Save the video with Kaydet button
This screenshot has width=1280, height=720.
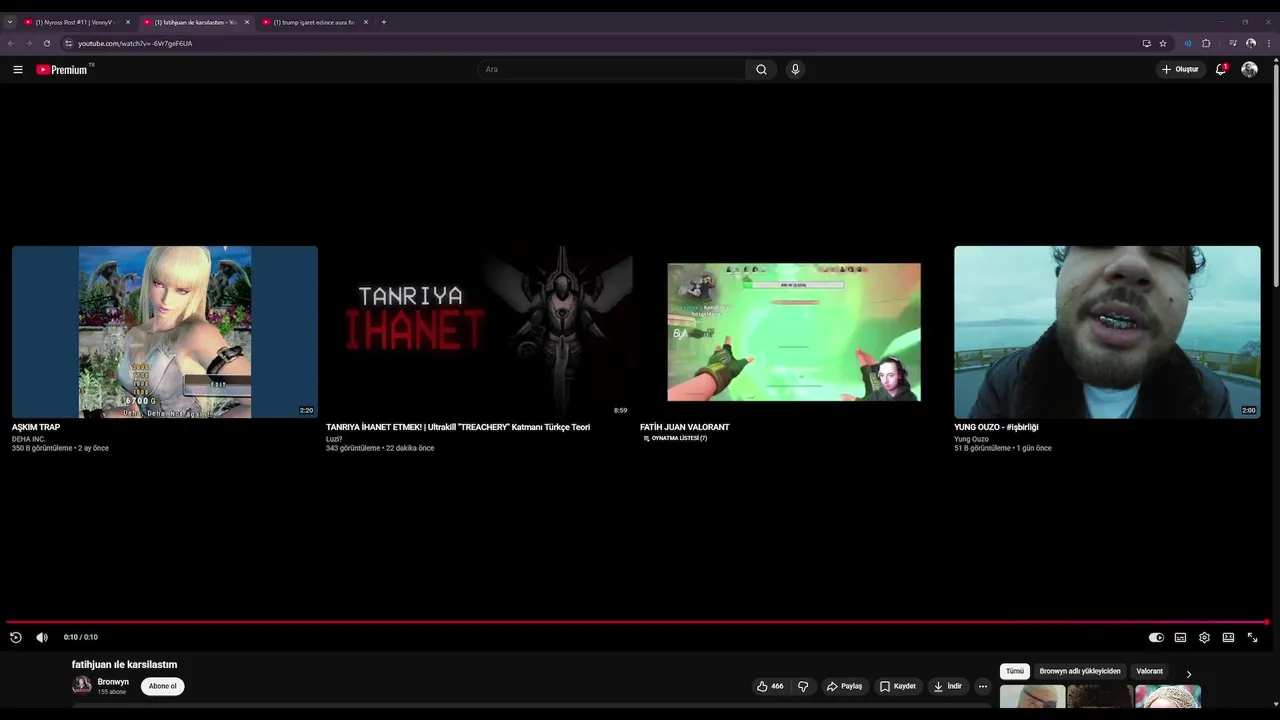point(898,686)
